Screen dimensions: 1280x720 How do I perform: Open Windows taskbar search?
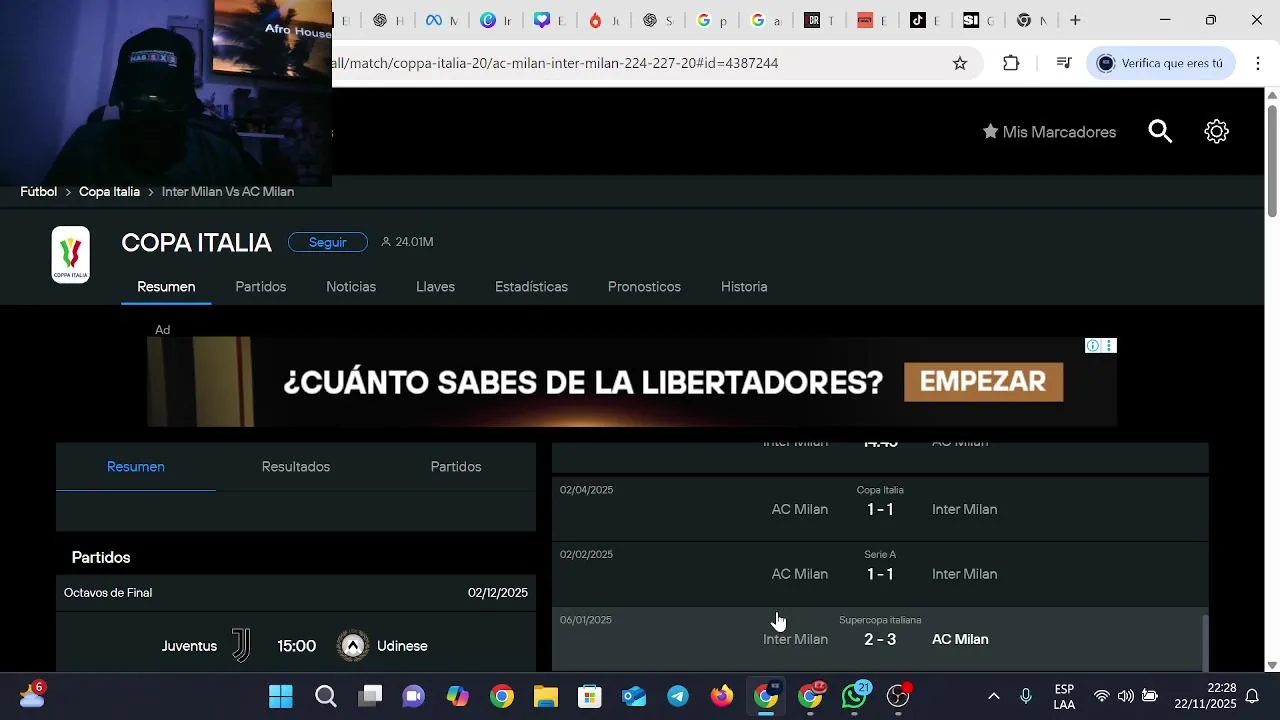click(326, 696)
